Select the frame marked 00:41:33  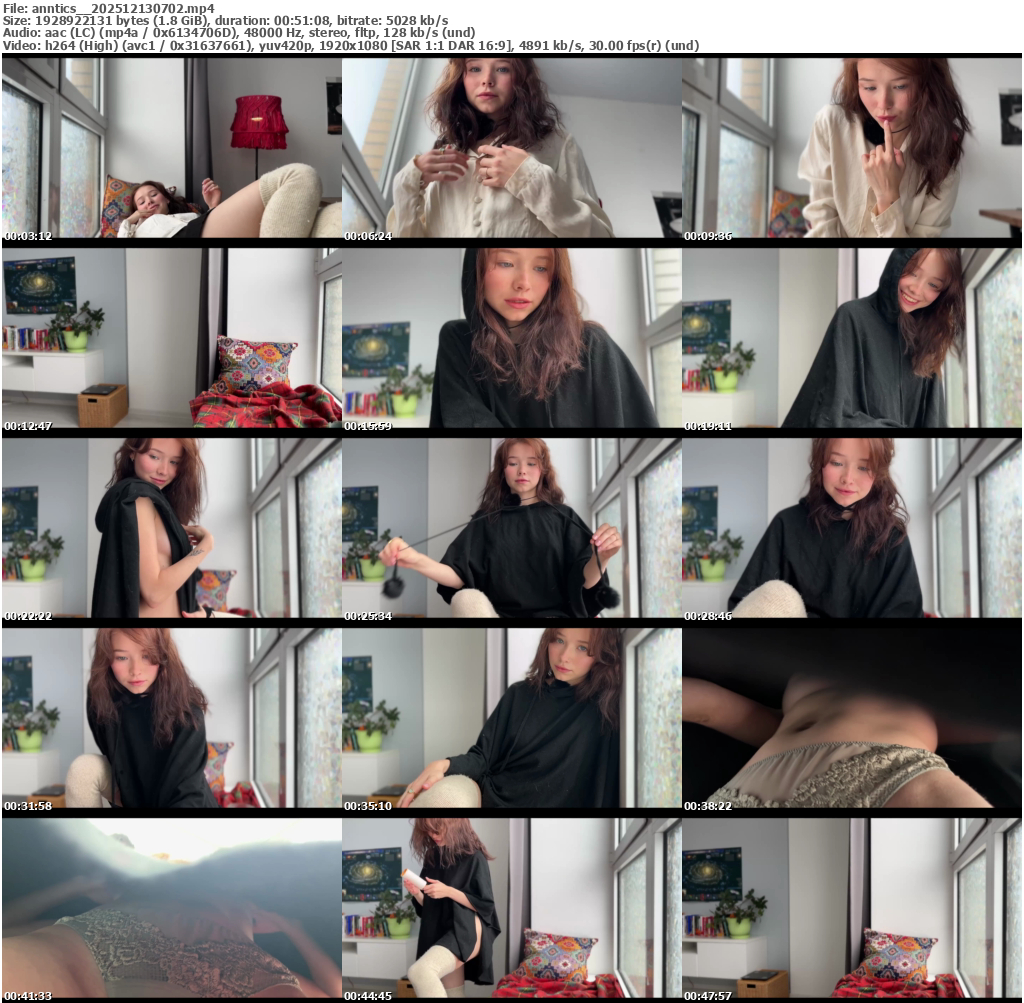point(172,908)
